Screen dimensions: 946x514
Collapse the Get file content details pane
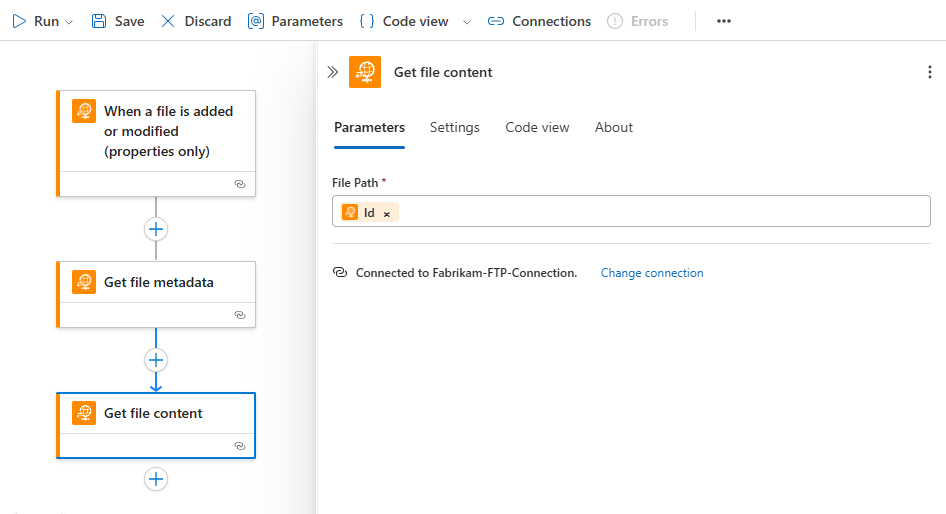point(333,72)
